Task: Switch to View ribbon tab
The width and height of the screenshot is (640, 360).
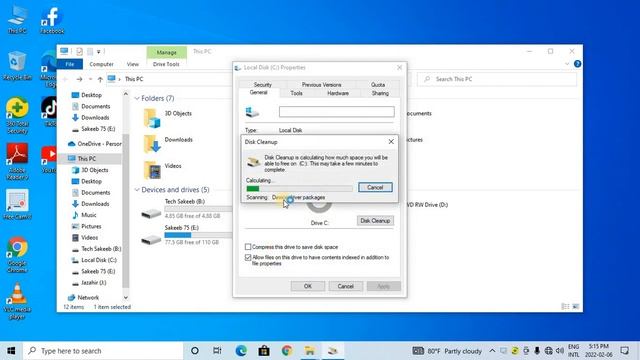Action: [x=133, y=64]
